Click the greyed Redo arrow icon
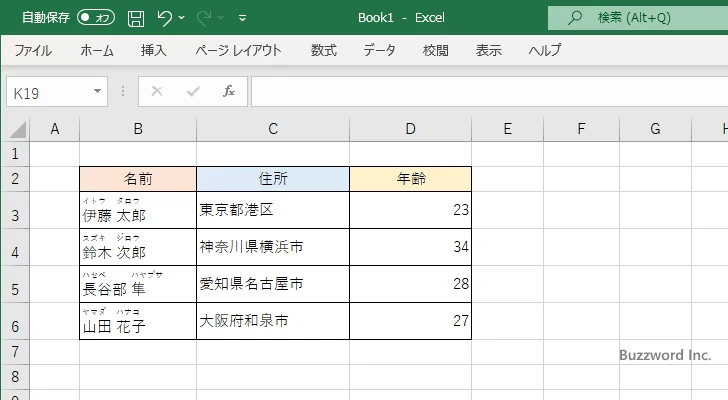728x400 pixels. pyautogui.click(x=204, y=18)
